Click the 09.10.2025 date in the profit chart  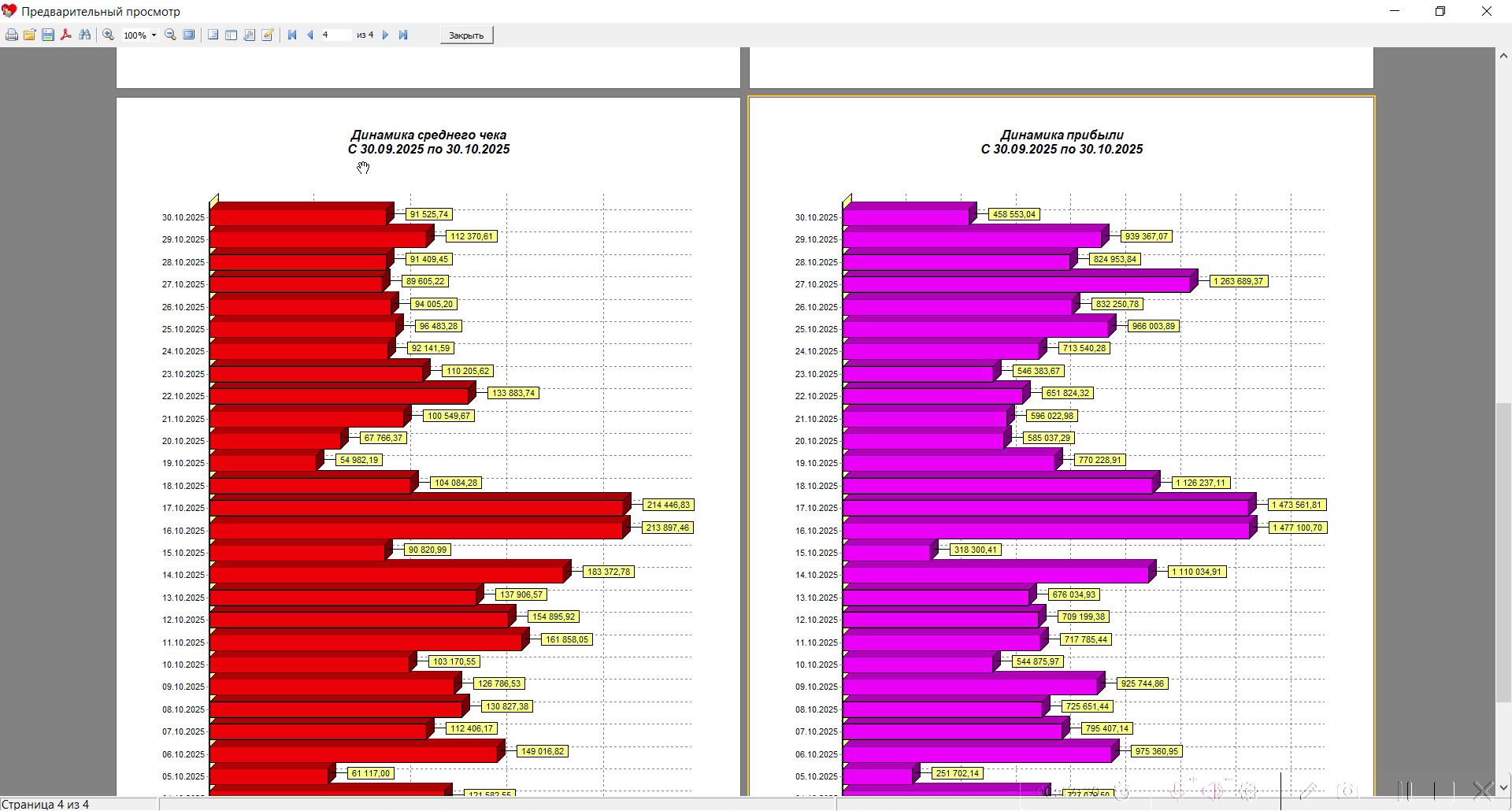pos(817,687)
